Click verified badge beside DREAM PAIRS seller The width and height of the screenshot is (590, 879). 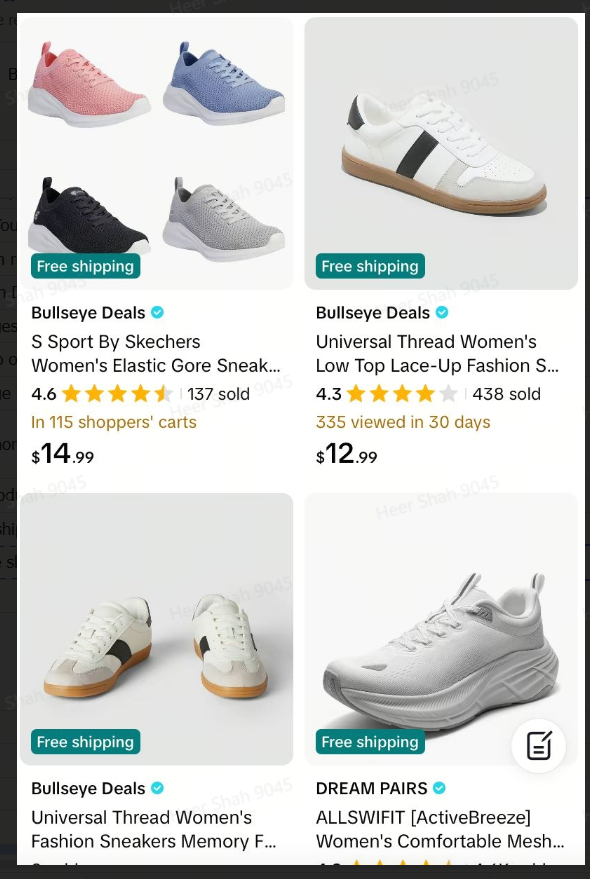tap(440, 788)
